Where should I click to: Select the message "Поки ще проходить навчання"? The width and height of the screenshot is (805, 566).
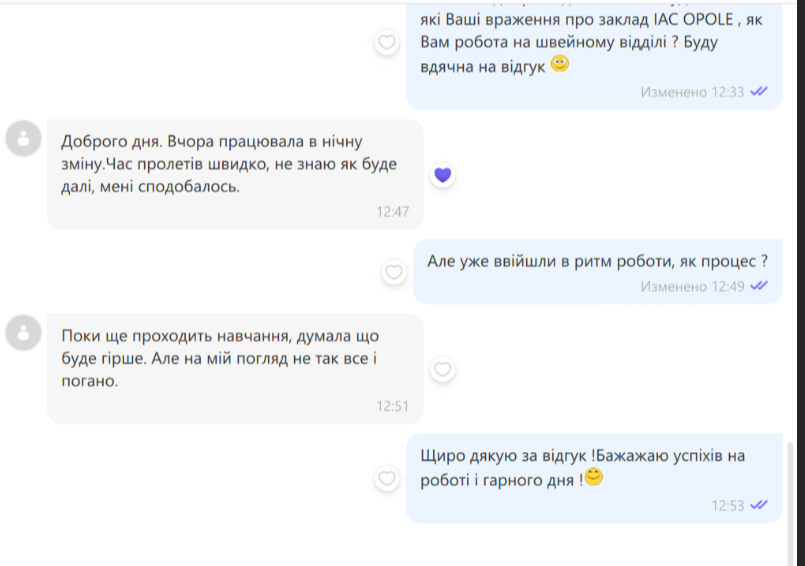pyautogui.click(x=220, y=358)
